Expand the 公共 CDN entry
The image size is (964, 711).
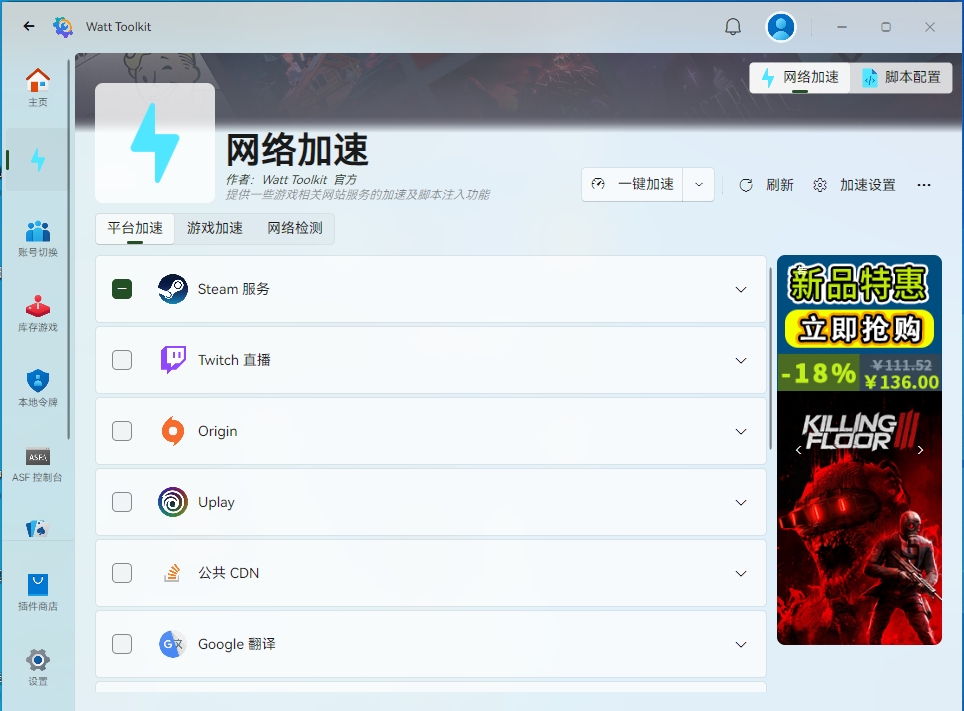(x=741, y=573)
